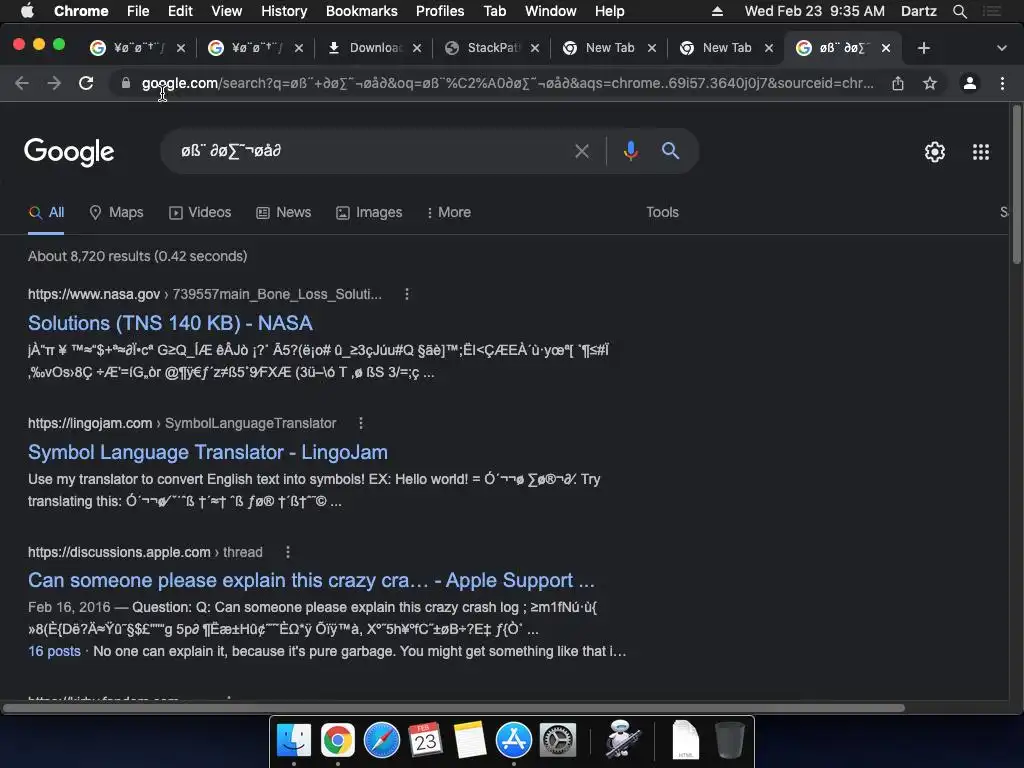Open the Profiles menu
Viewport: 1024px width, 768px height.
440,12
